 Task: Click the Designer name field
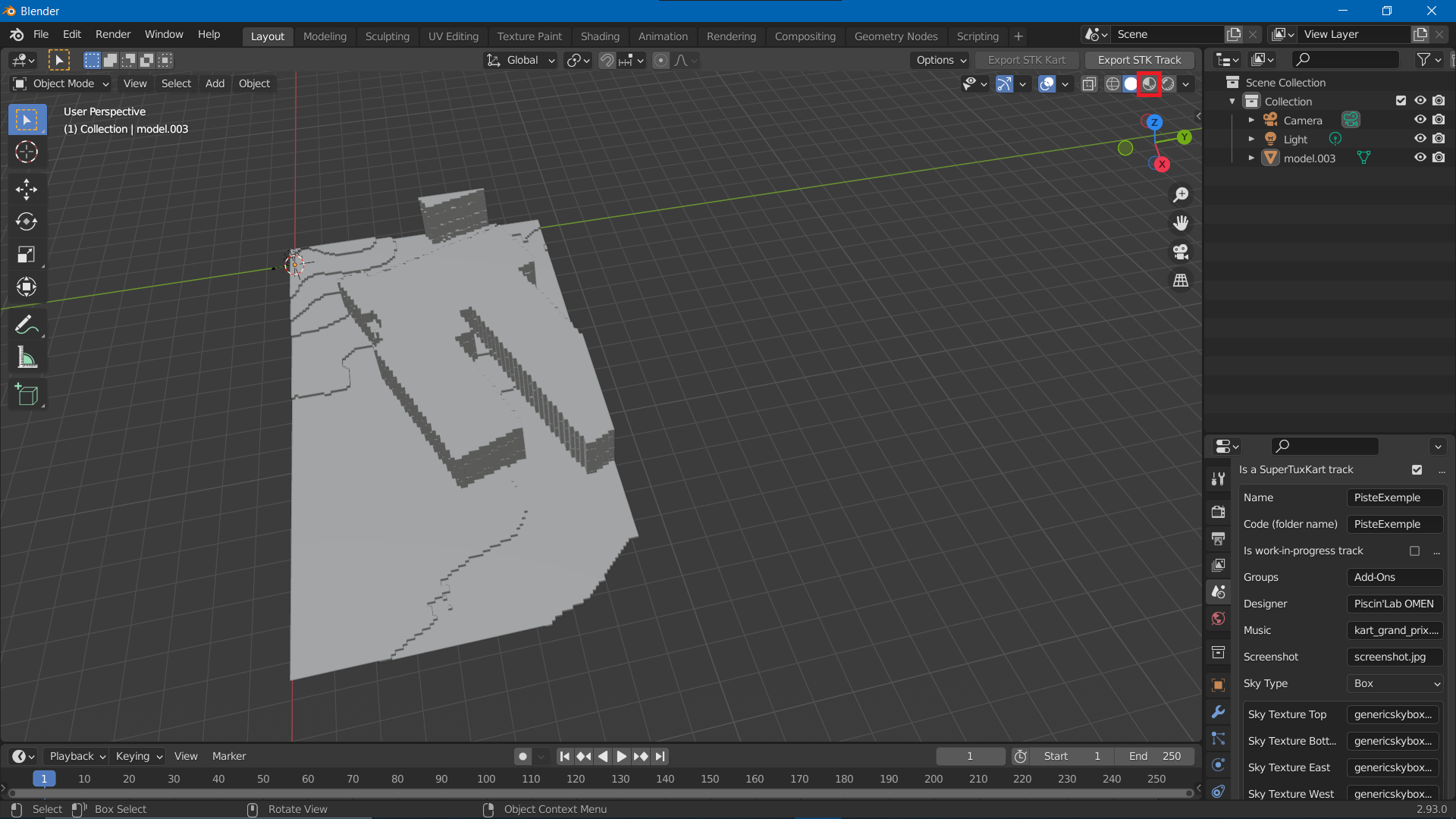coord(1394,604)
